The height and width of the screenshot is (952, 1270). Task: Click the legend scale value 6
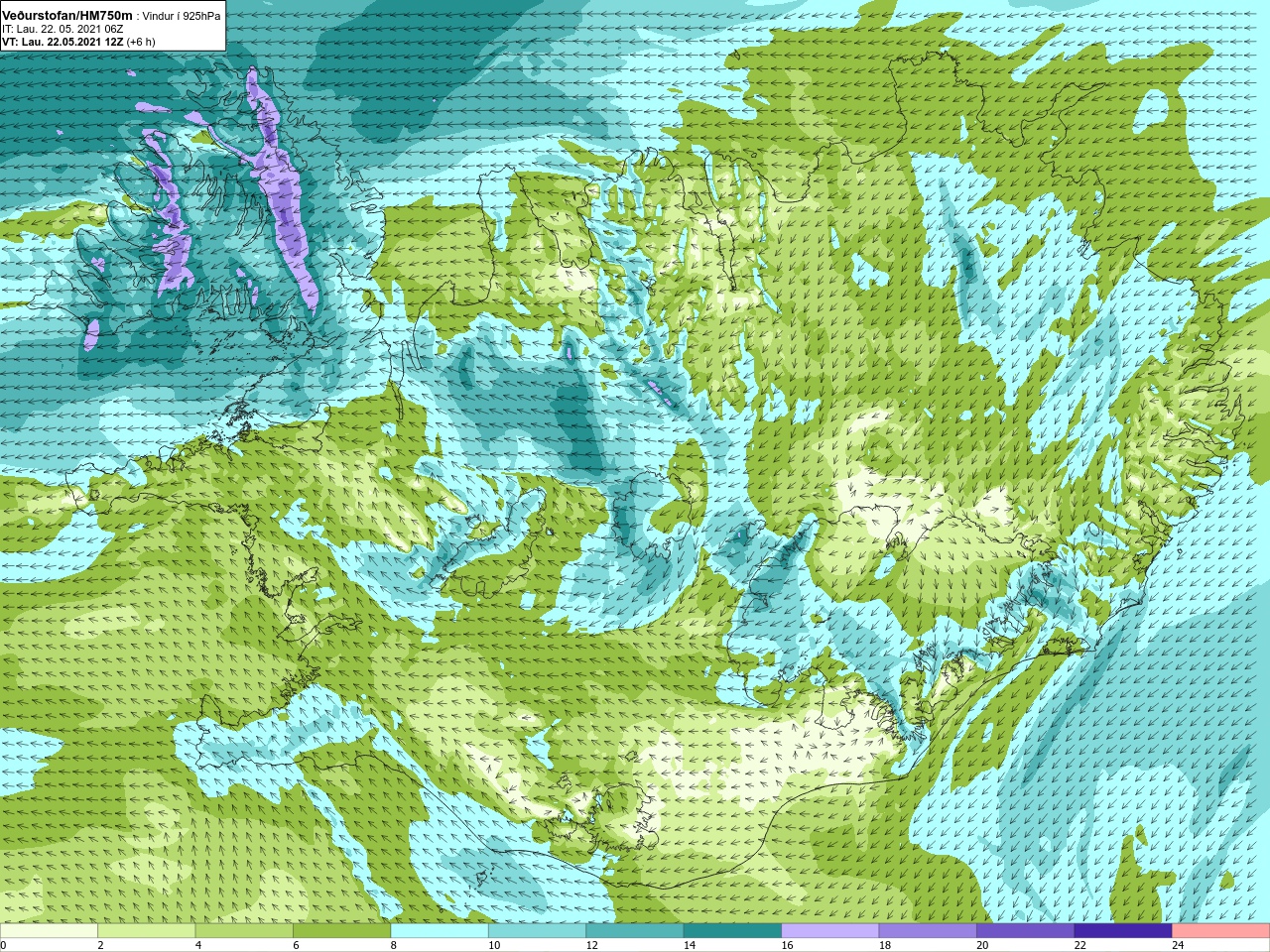296,945
